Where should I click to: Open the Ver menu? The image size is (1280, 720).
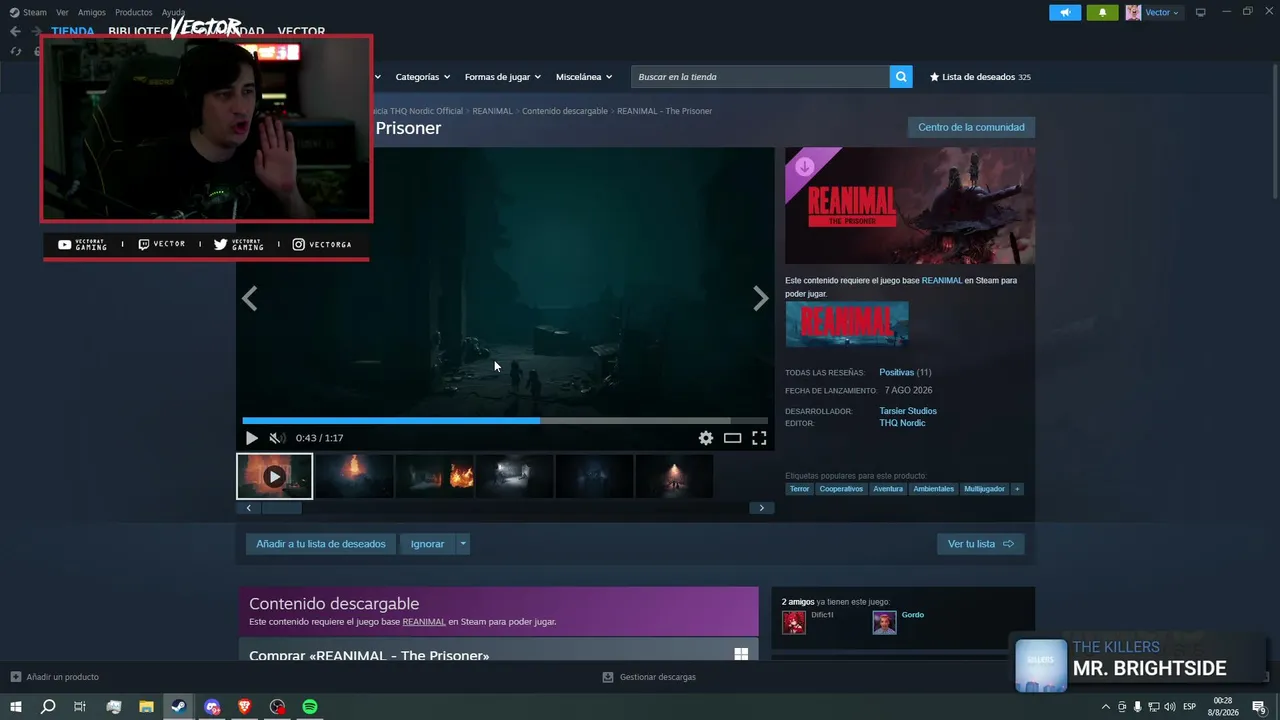[x=62, y=12]
